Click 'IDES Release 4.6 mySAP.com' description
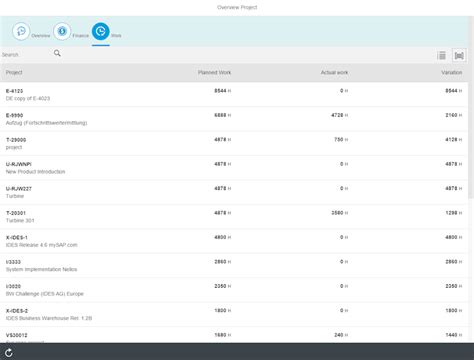This screenshot has width=474, height=360. [41, 245]
